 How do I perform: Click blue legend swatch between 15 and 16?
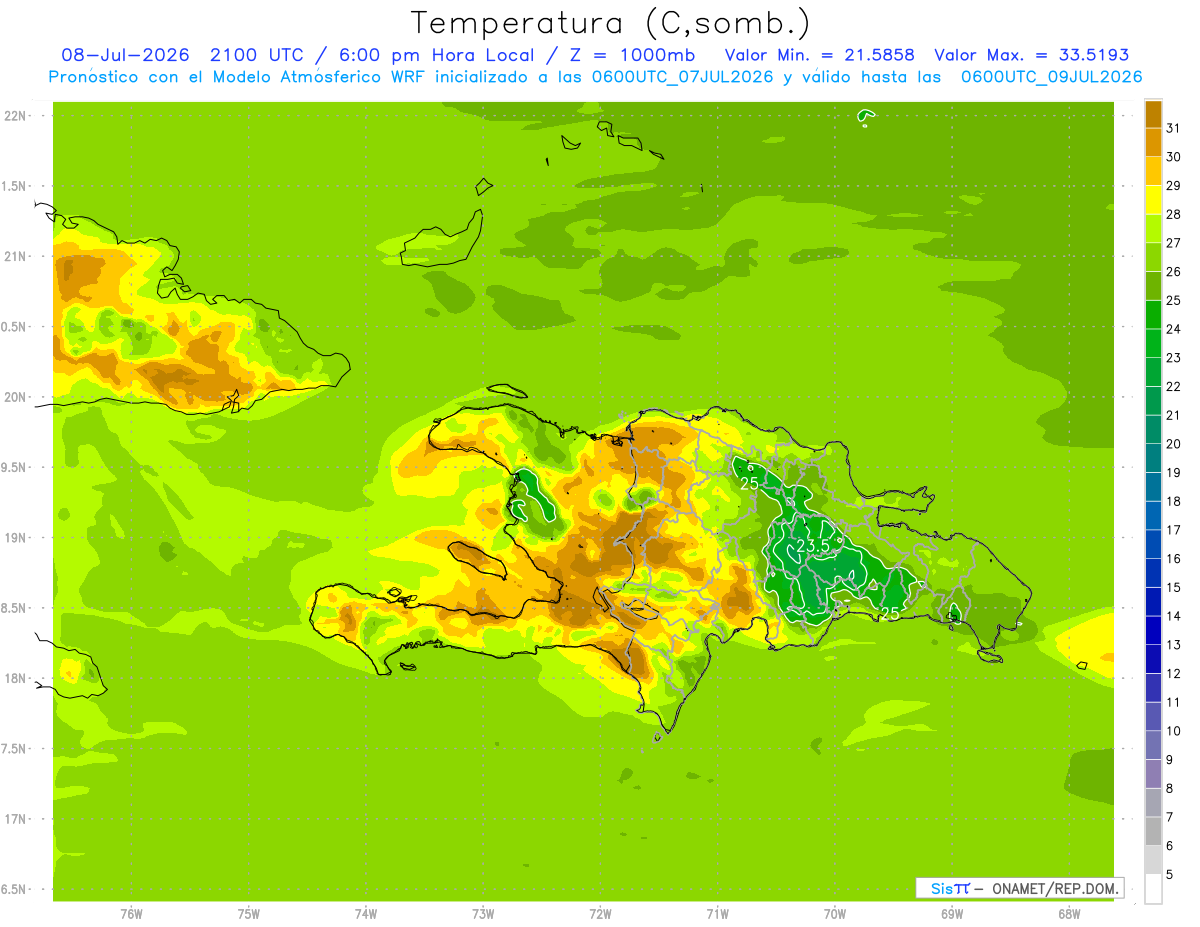pyautogui.click(x=1153, y=573)
